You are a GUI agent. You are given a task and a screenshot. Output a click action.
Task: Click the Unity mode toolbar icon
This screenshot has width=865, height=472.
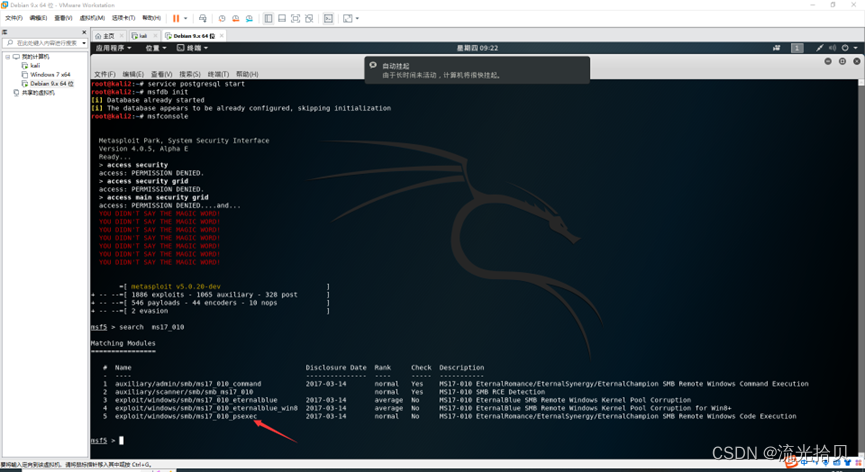(309, 18)
